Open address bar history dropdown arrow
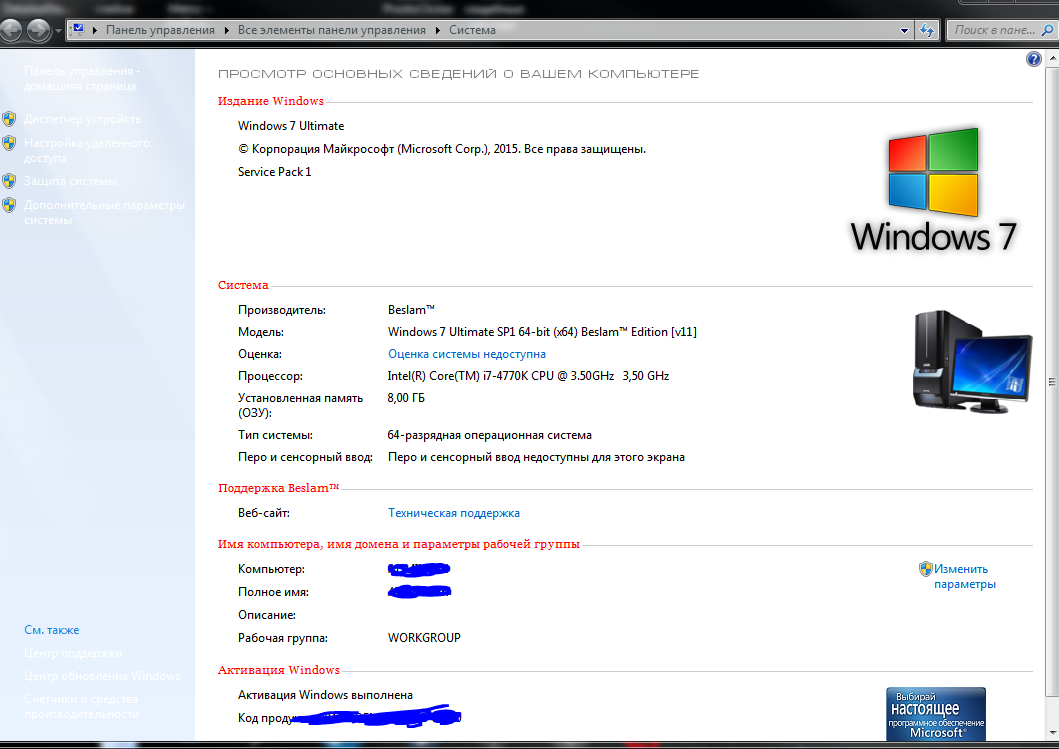 904,30
